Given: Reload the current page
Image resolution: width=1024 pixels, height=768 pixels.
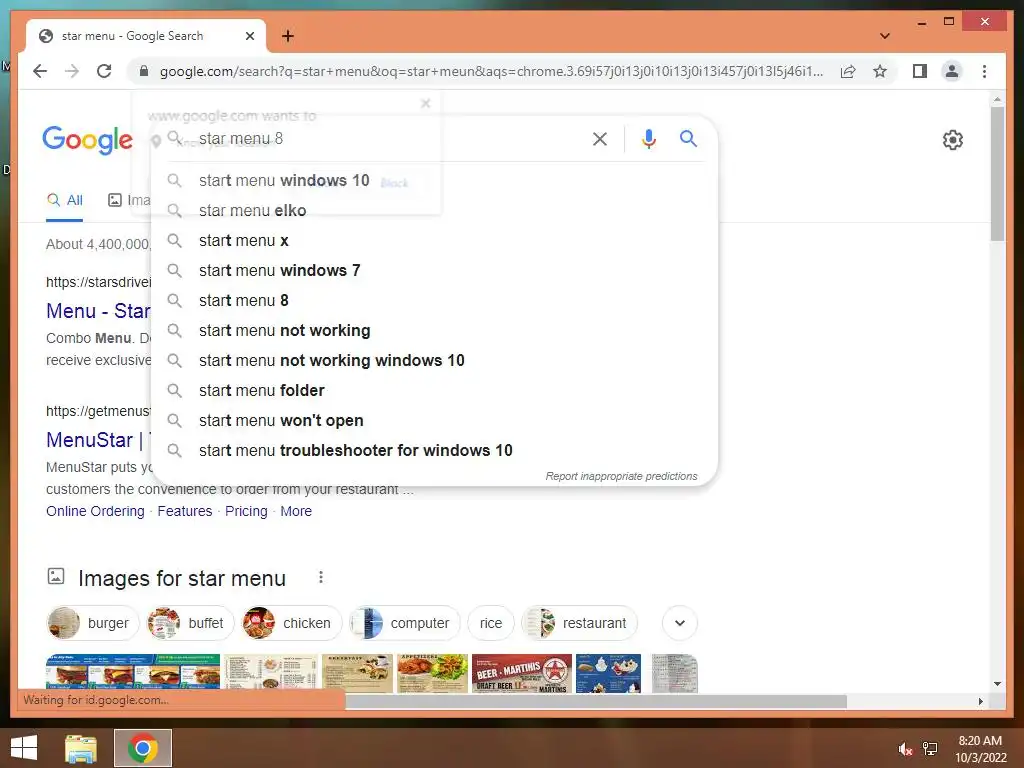Looking at the screenshot, I should pyautogui.click(x=104, y=71).
